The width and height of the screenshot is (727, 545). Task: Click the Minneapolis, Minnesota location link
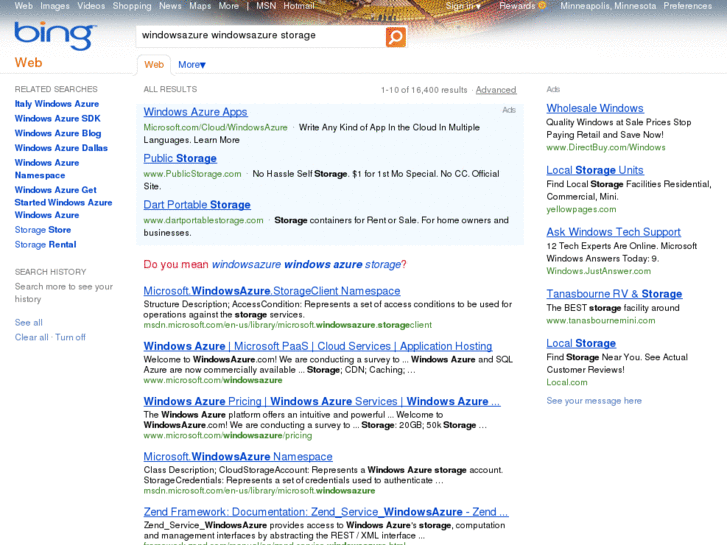[608, 6]
